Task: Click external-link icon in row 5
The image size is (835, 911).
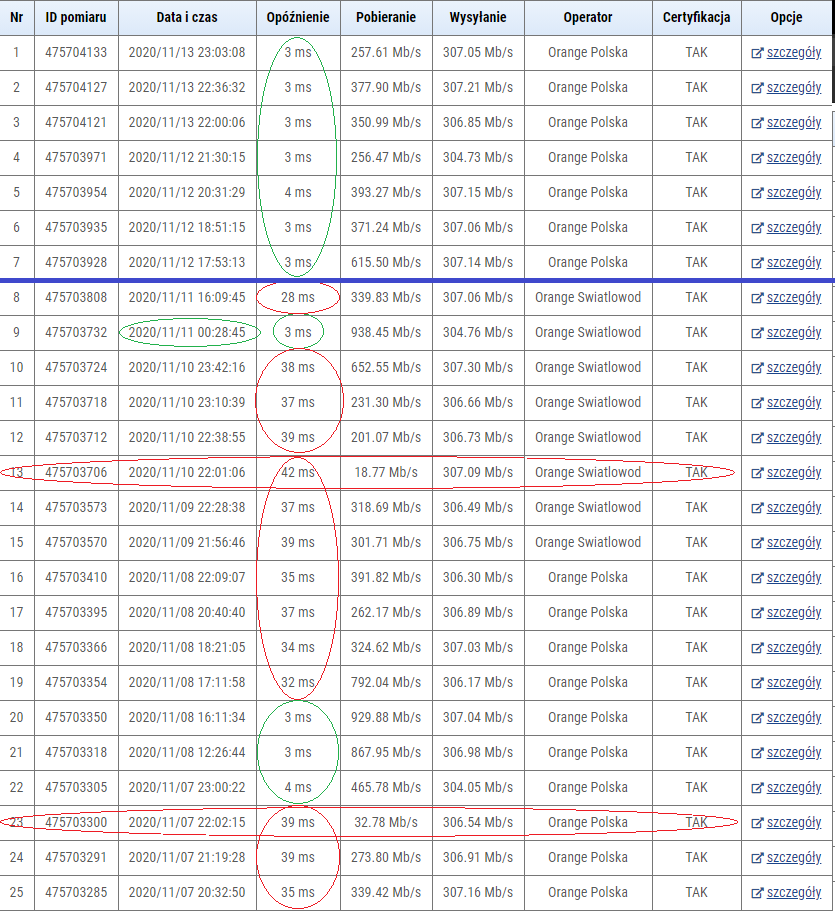Action: (757, 193)
